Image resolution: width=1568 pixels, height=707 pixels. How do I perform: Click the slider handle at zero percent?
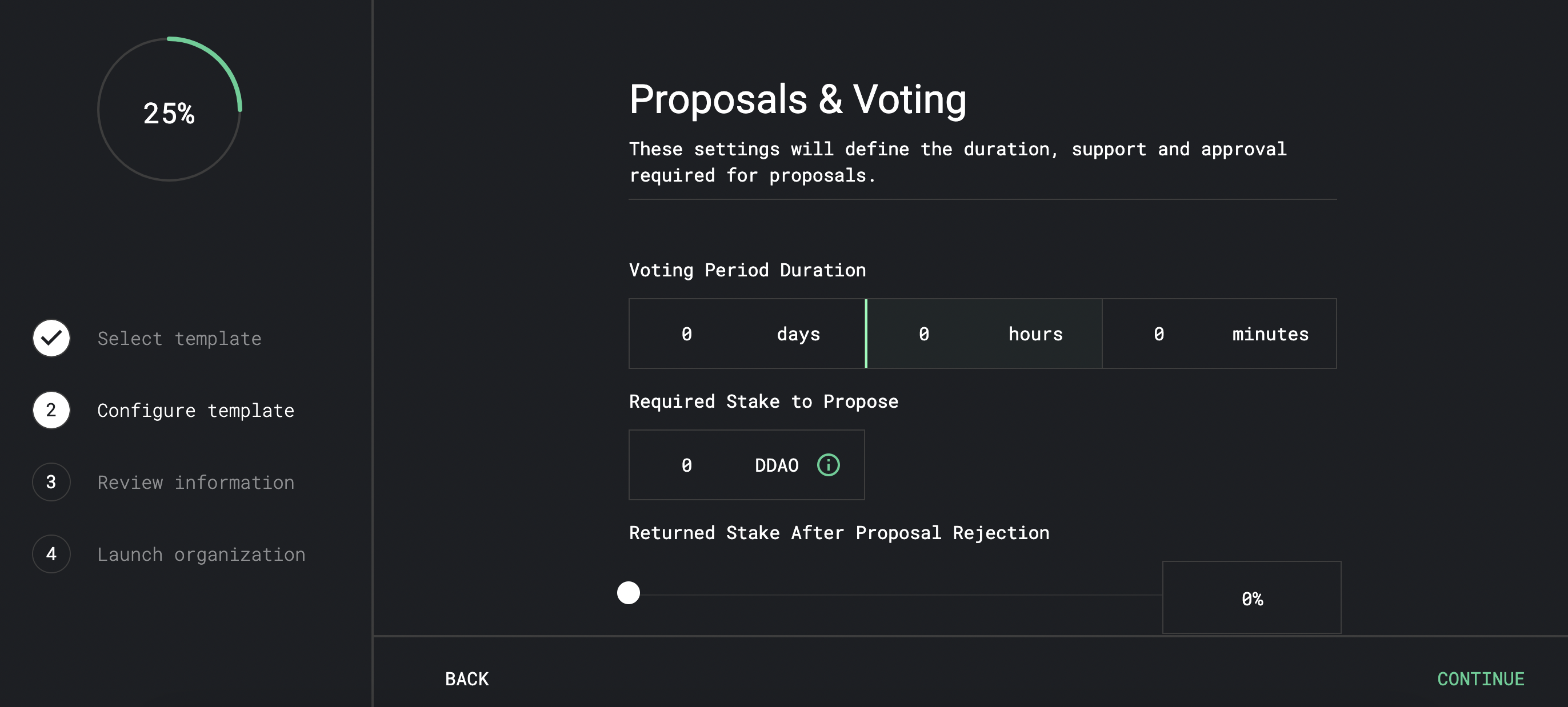point(628,594)
